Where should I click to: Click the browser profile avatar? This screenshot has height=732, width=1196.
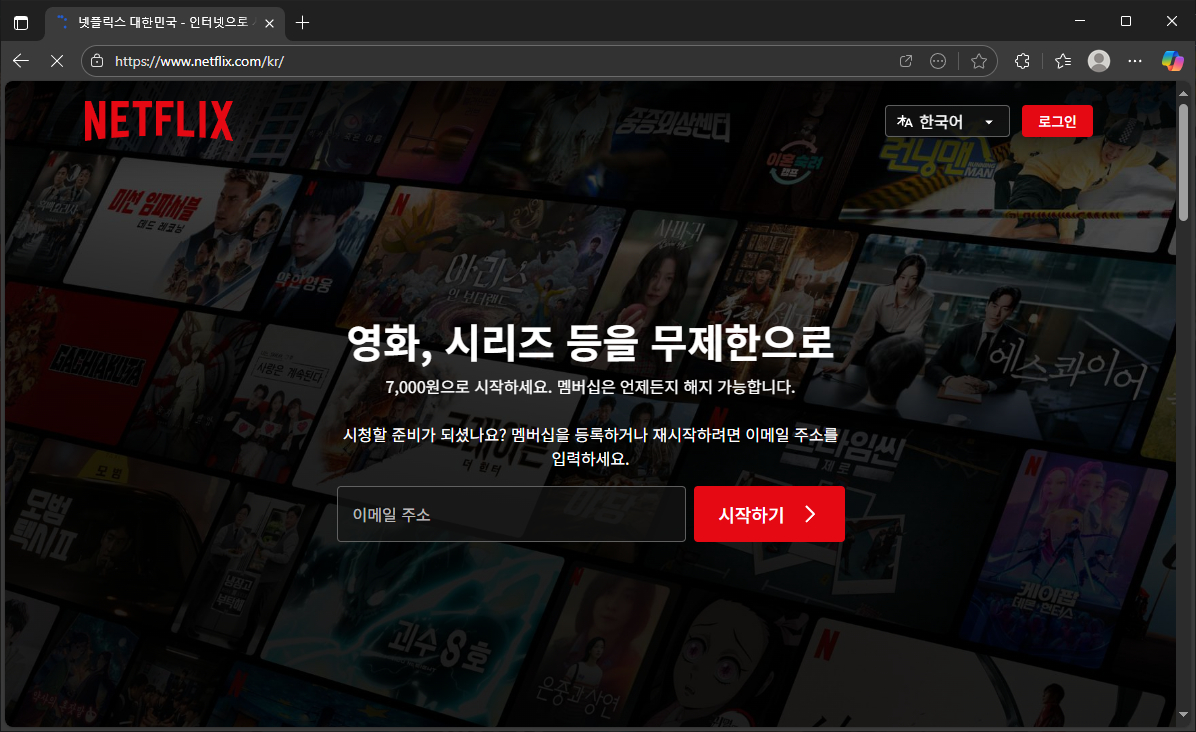click(1098, 60)
